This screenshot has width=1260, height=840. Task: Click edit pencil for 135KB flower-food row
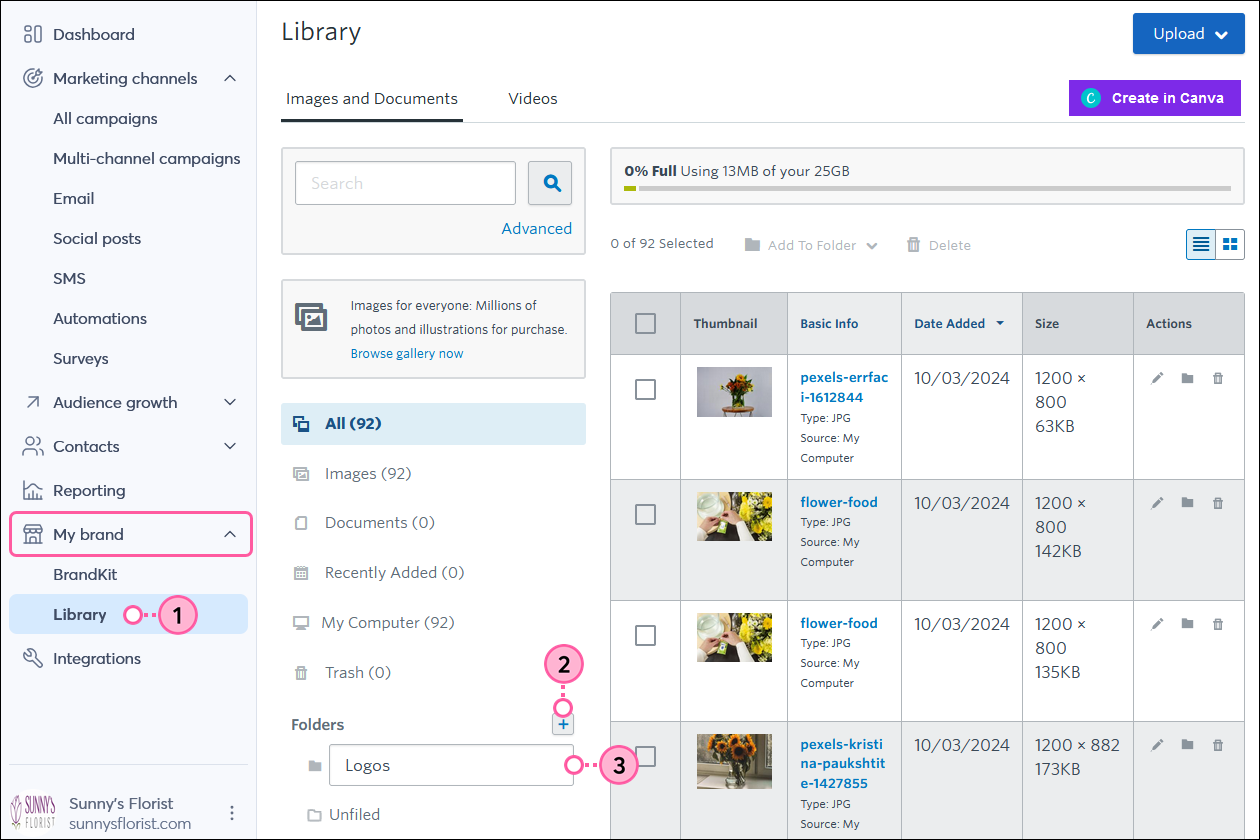coord(1157,623)
